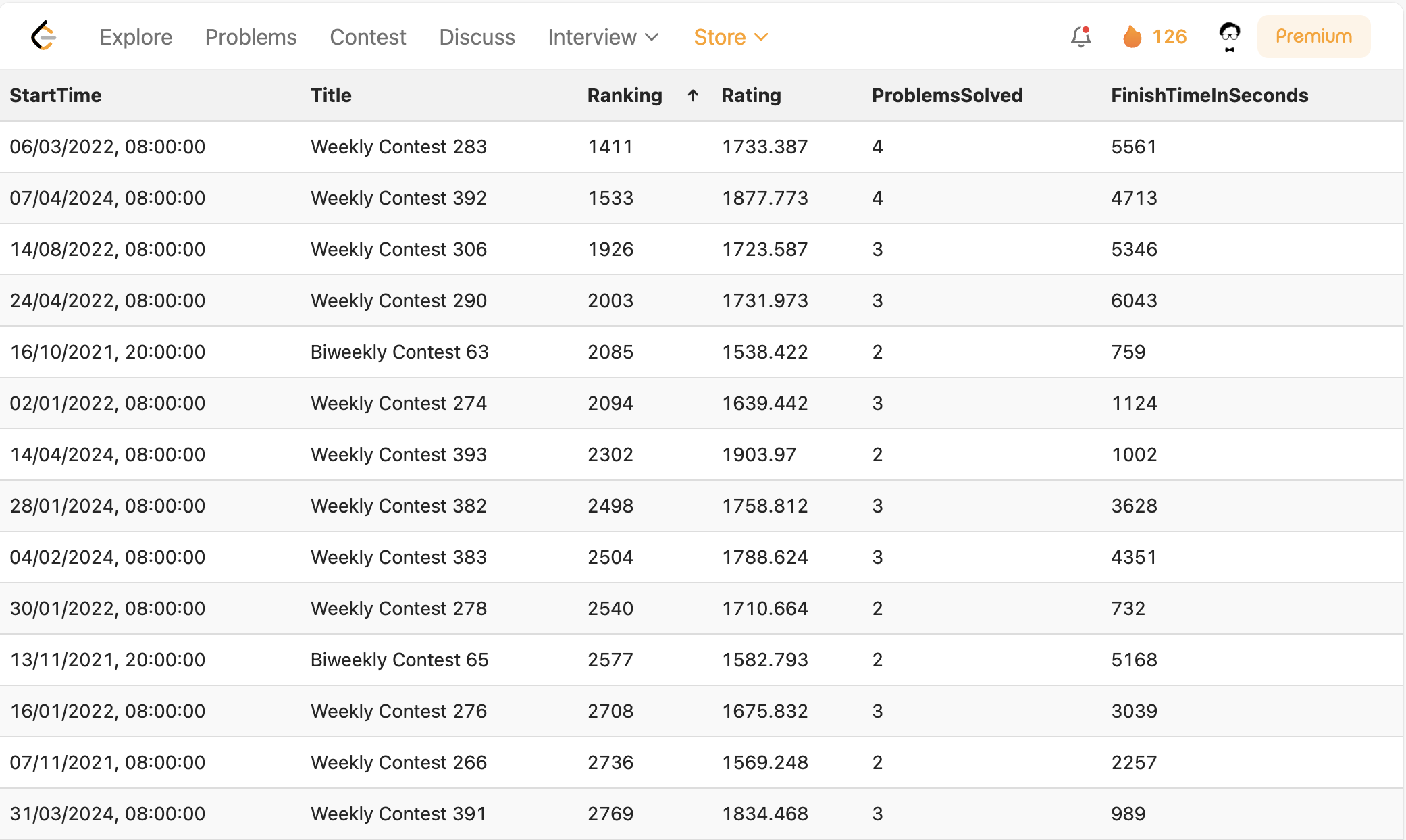
Task: Select the Weekly Contest 276 title cell
Action: pos(398,711)
